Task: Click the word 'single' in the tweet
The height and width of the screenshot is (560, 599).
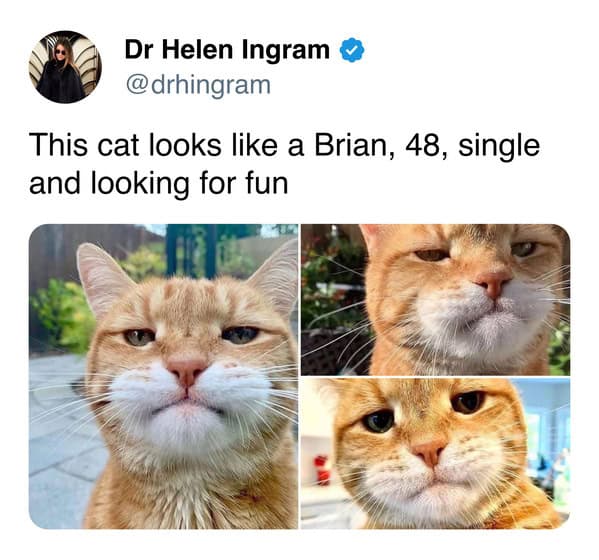Action: pyautogui.click(x=499, y=146)
